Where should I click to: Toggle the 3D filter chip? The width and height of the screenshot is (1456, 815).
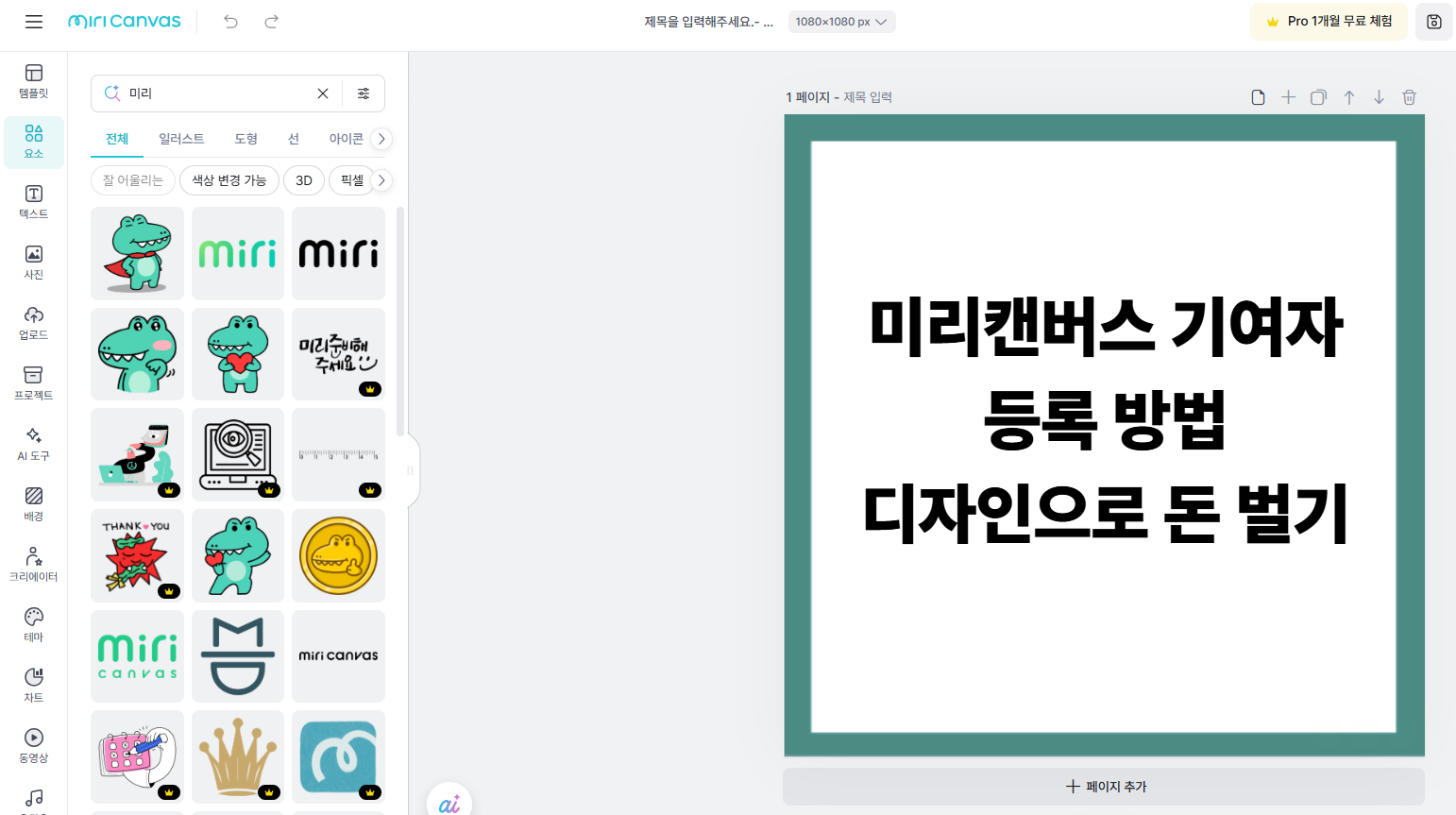click(x=304, y=180)
